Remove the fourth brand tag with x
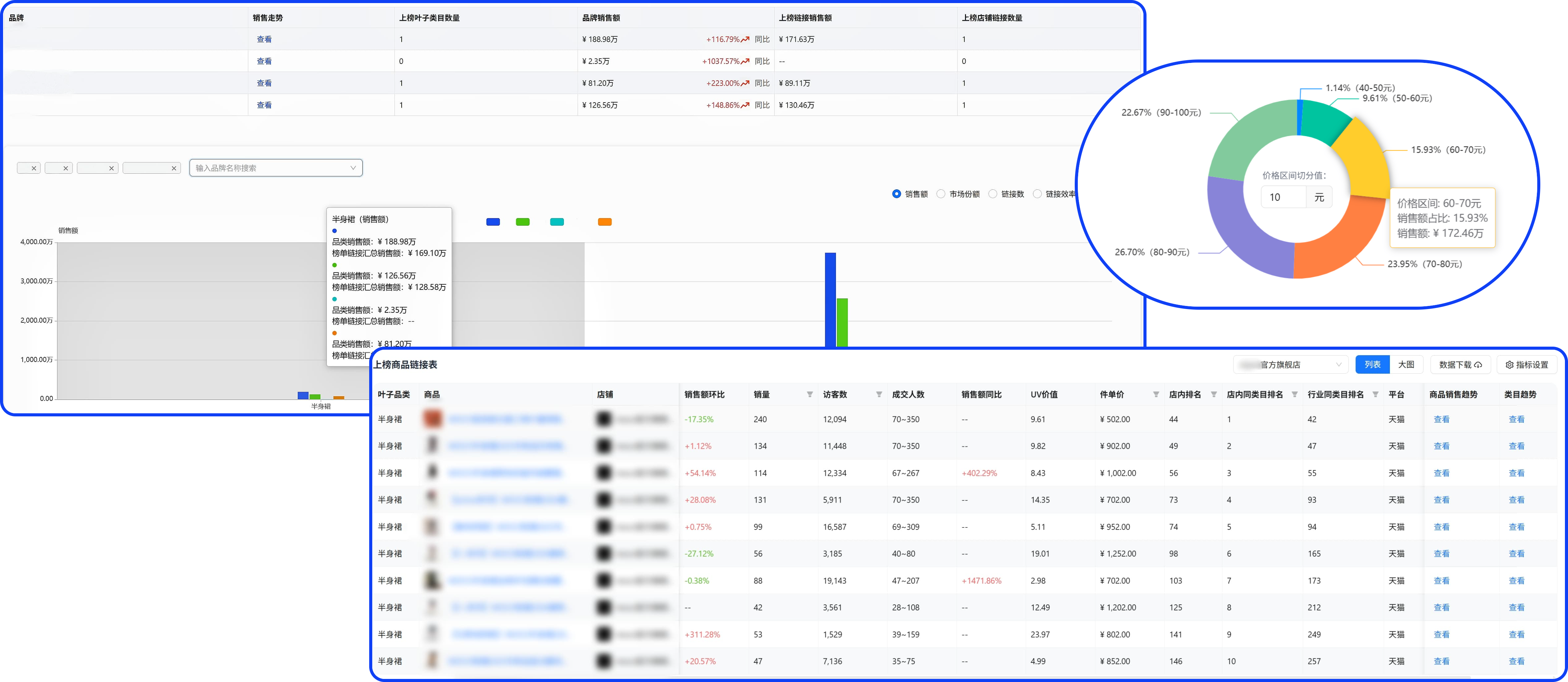The width and height of the screenshot is (1568, 682). 174,168
